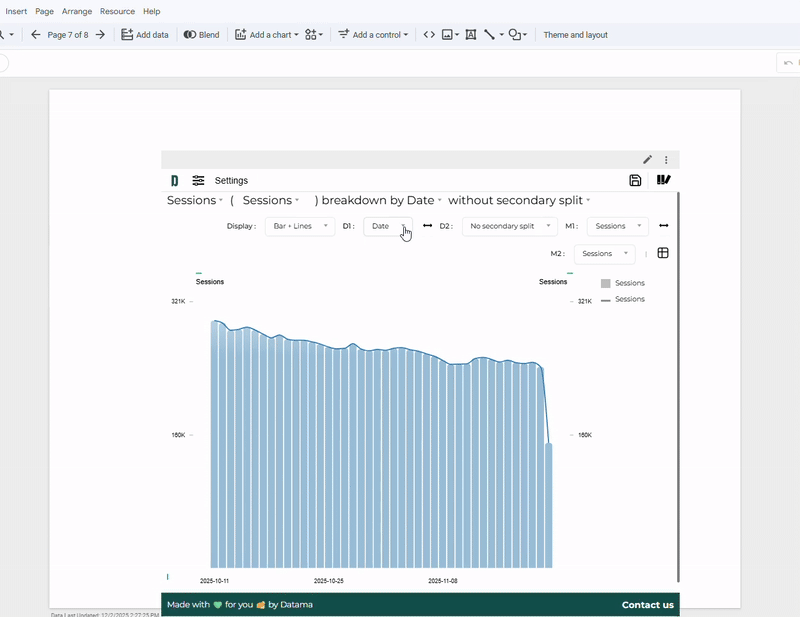The image size is (800, 617).
Task: Open the Arrange menu
Action: (77, 11)
